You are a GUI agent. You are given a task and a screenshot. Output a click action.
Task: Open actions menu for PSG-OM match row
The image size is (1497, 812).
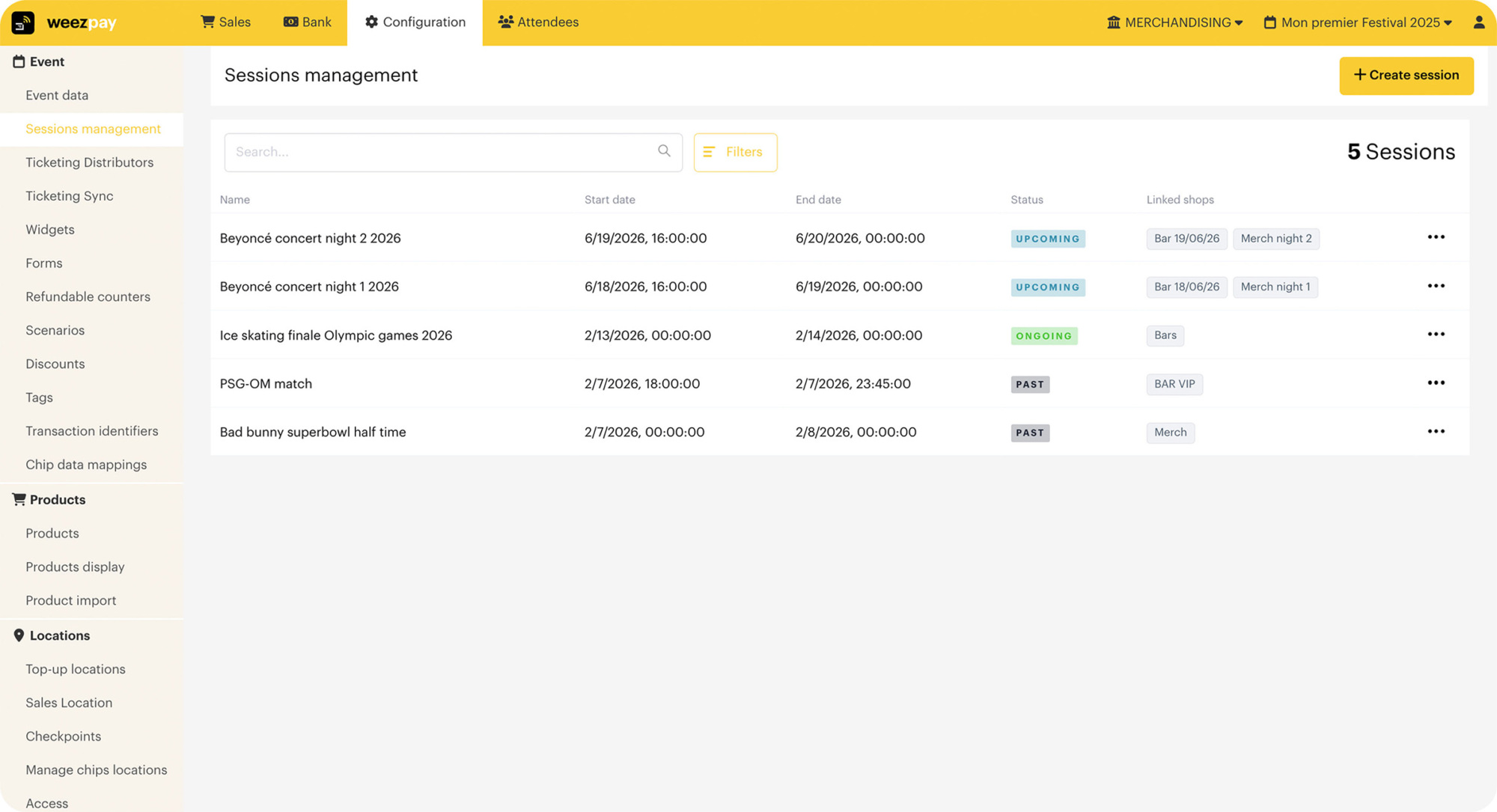[1436, 382]
